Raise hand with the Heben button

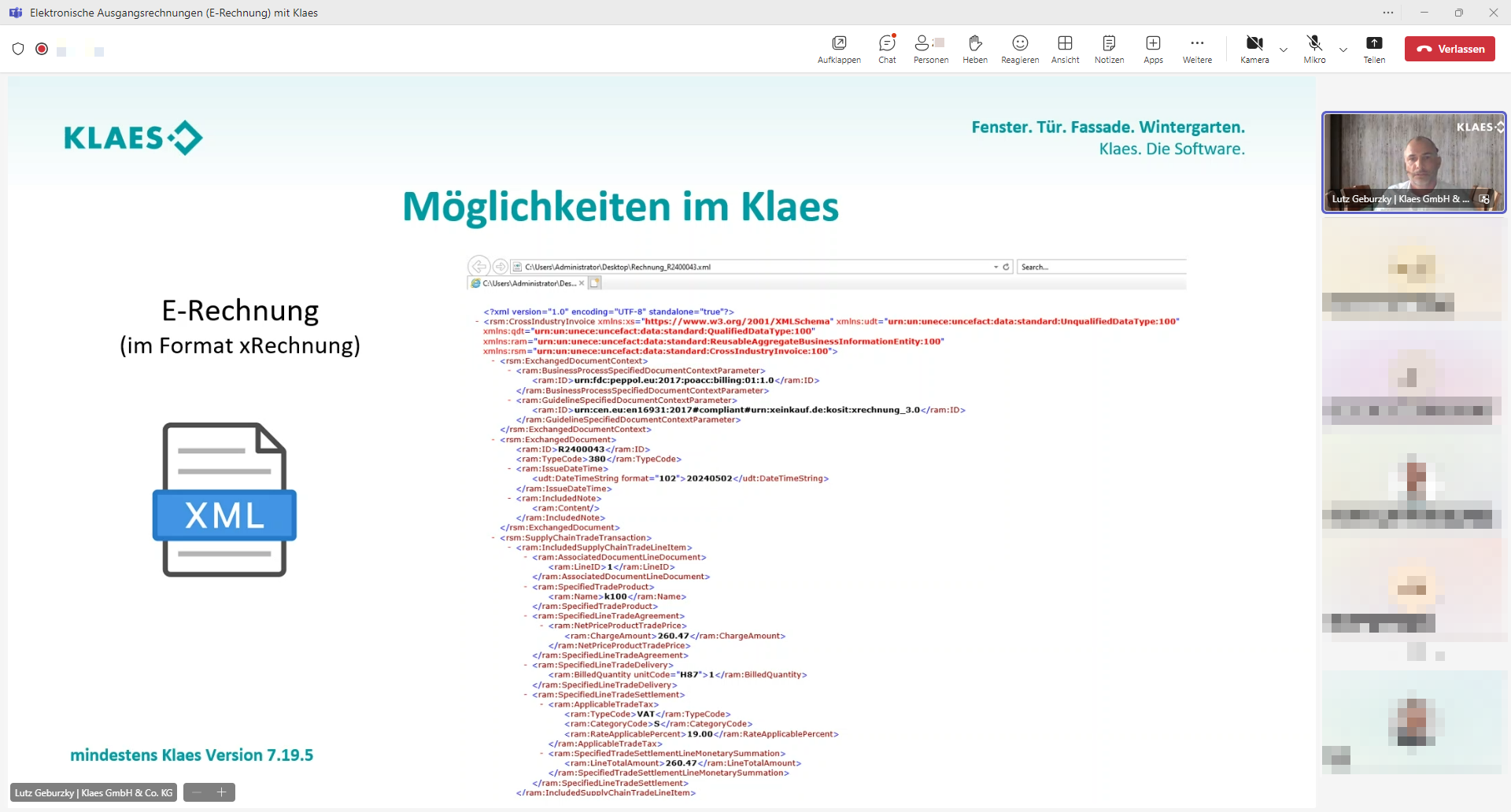coord(974,49)
